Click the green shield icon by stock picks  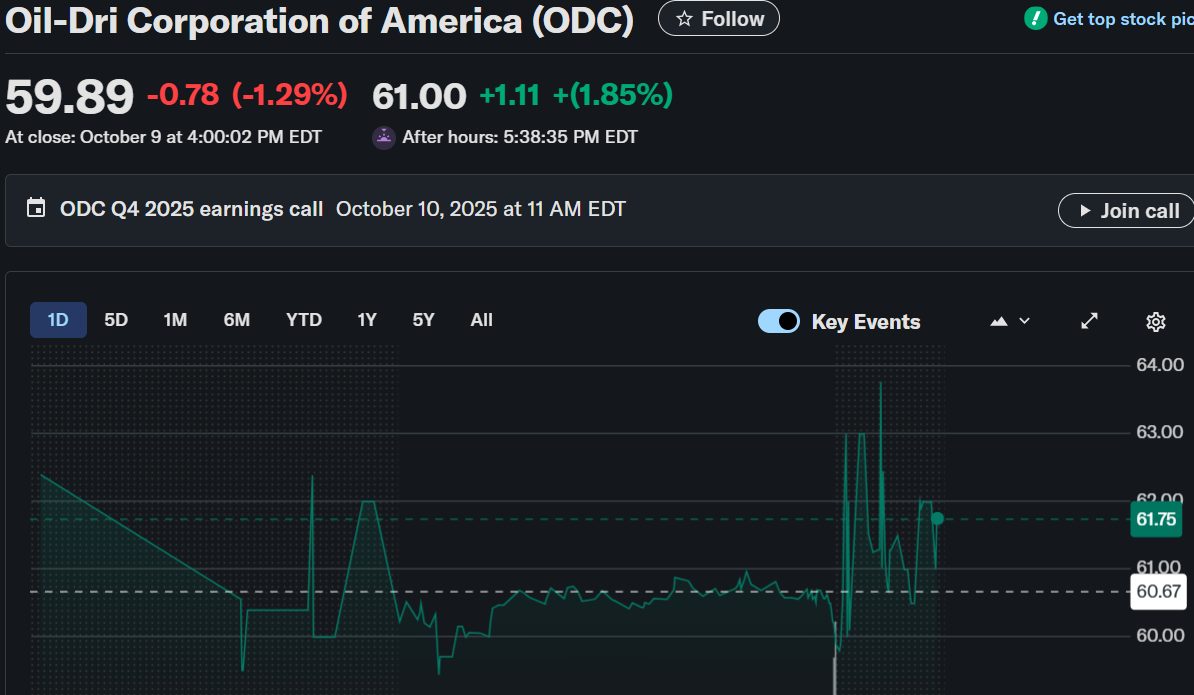click(1035, 18)
